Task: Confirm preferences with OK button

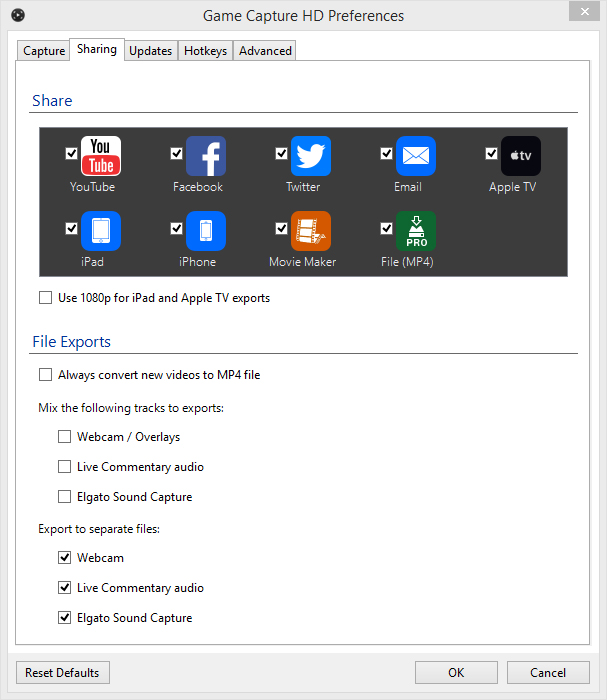Action: pyautogui.click(x=456, y=673)
